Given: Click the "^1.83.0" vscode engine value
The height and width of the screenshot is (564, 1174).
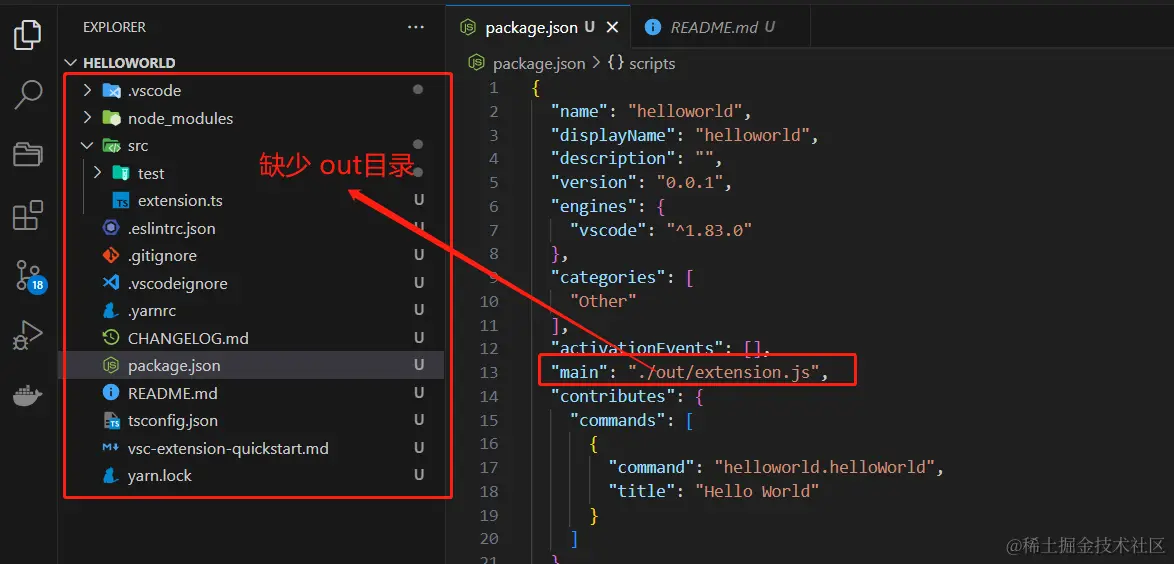Looking at the screenshot, I should (709, 230).
